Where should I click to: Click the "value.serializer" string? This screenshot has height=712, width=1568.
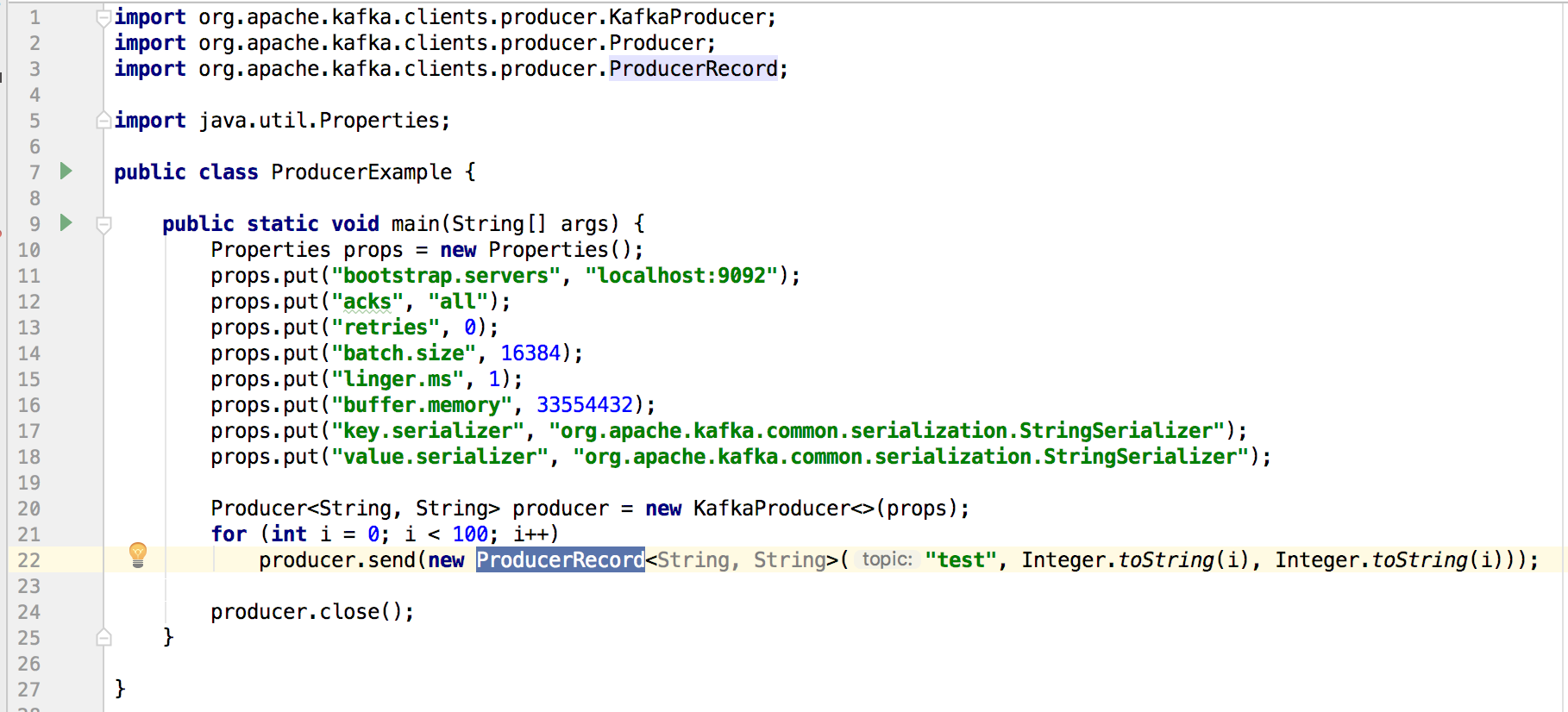(440, 456)
